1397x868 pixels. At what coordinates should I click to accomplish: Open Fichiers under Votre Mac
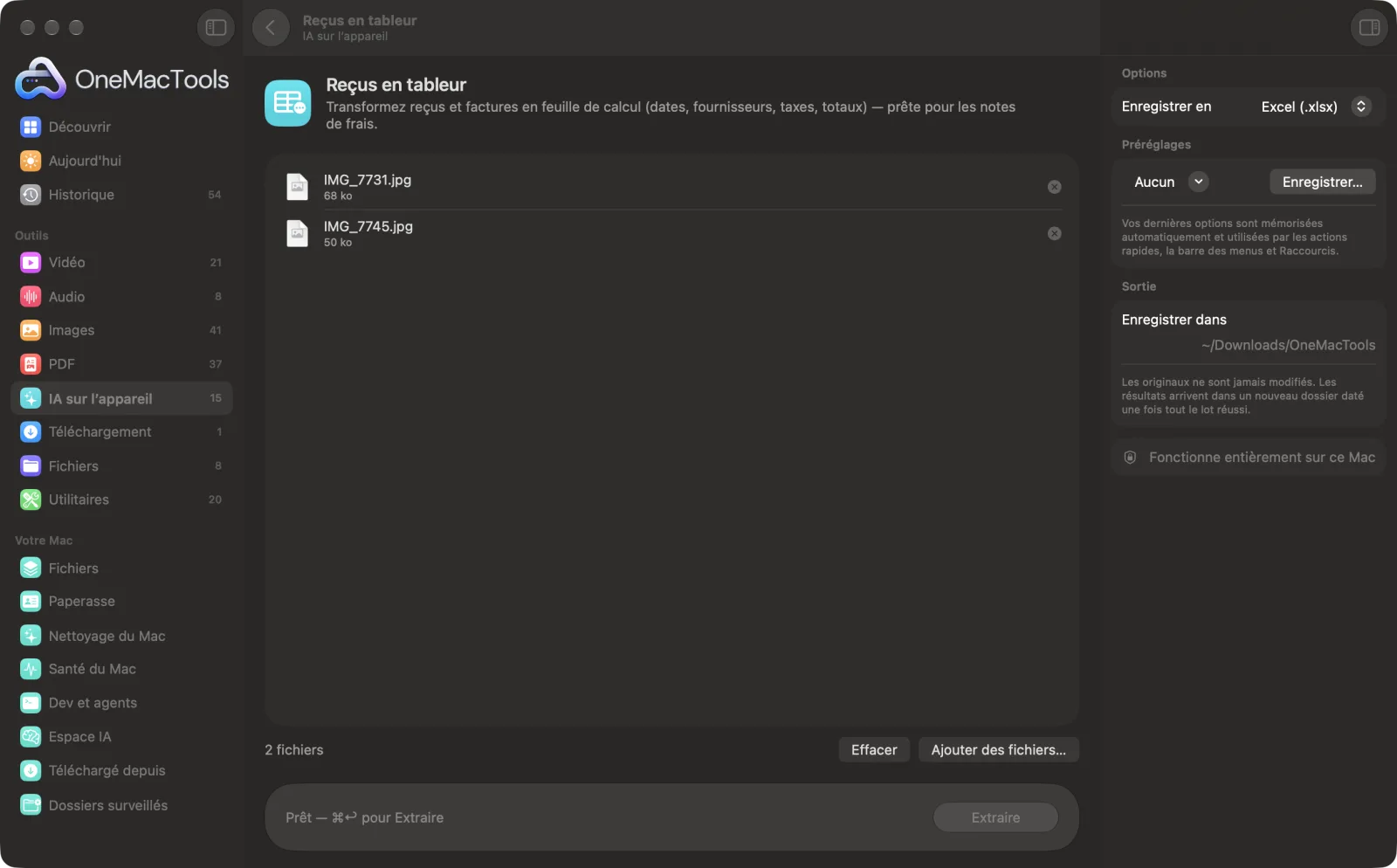click(x=121, y=568)
